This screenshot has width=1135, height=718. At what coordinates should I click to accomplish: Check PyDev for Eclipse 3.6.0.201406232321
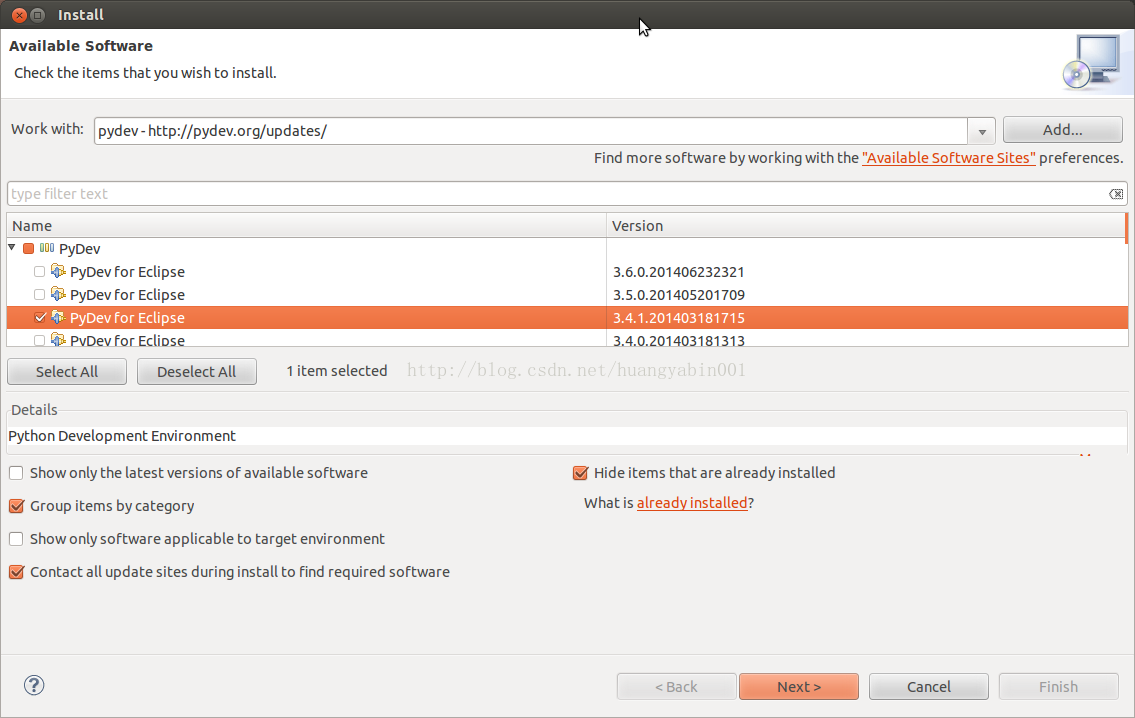click(x=39, y=271)
